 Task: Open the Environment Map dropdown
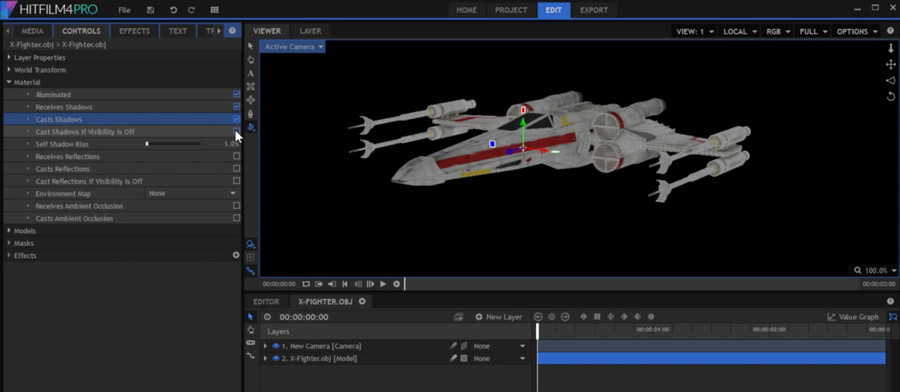pyautogui.click(x=192, y=193)
